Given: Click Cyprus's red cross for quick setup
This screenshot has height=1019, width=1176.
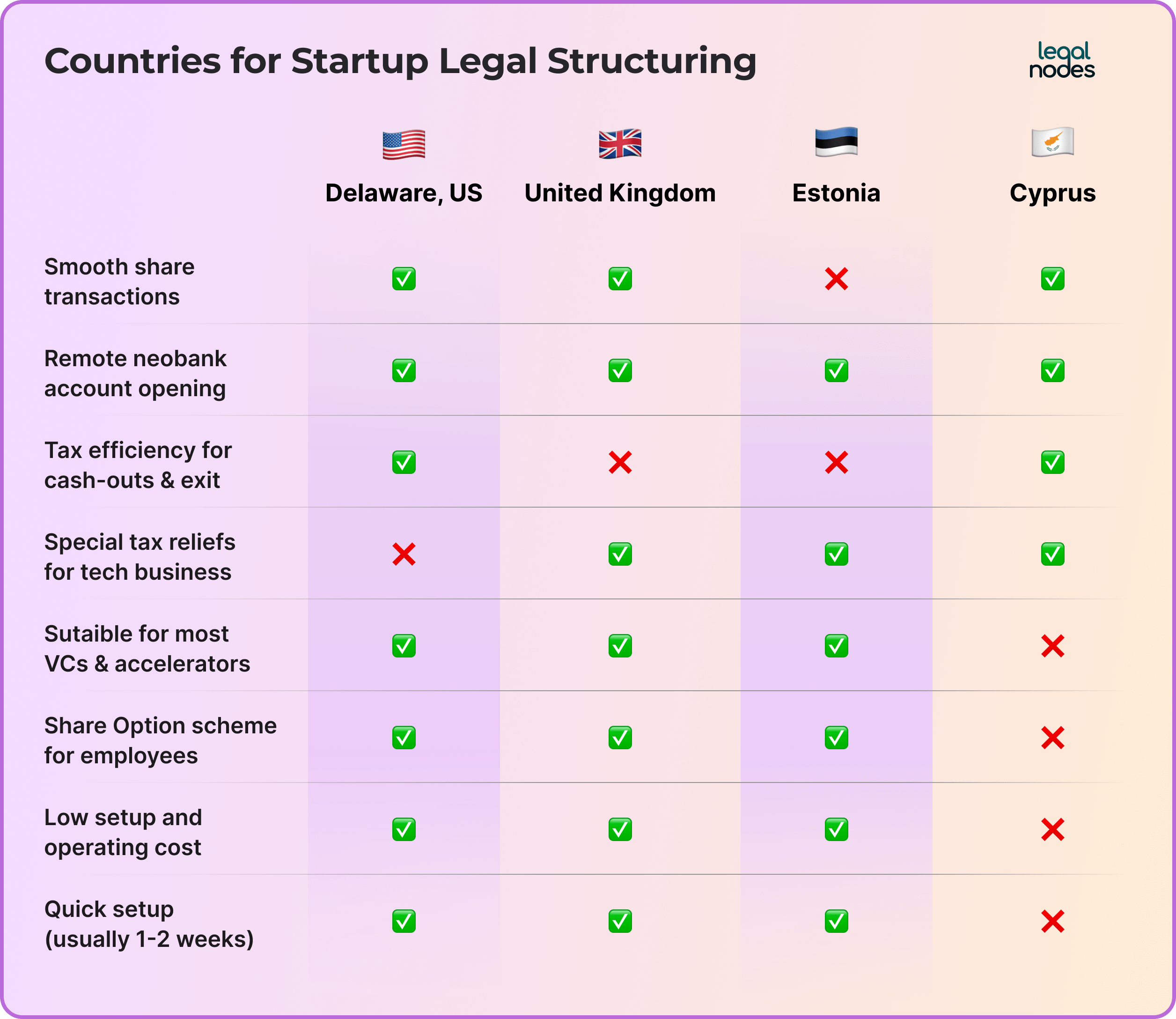Looking at the screenshot, I should (x=1053, y=921).
